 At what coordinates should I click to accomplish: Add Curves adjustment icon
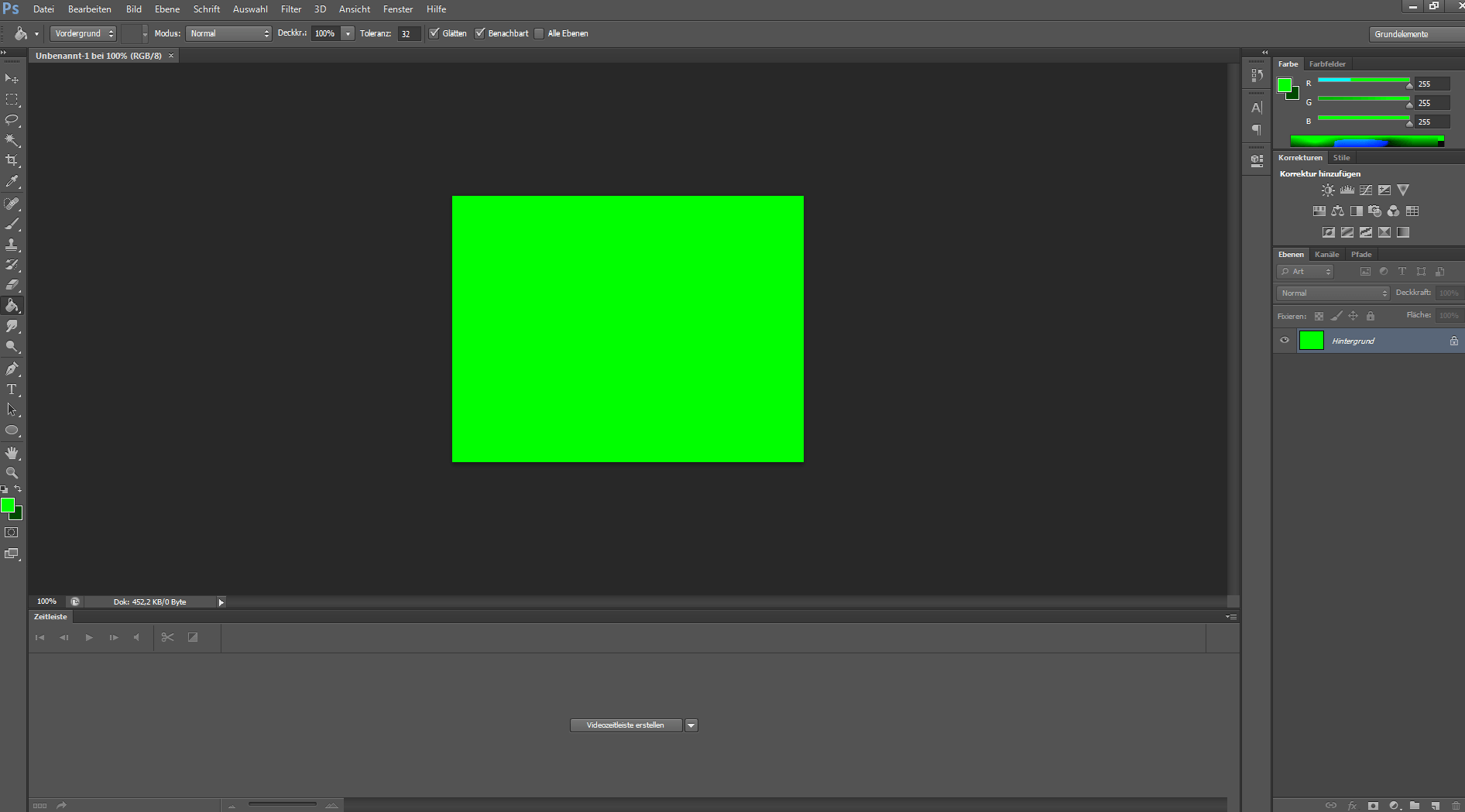(1366, 190)
